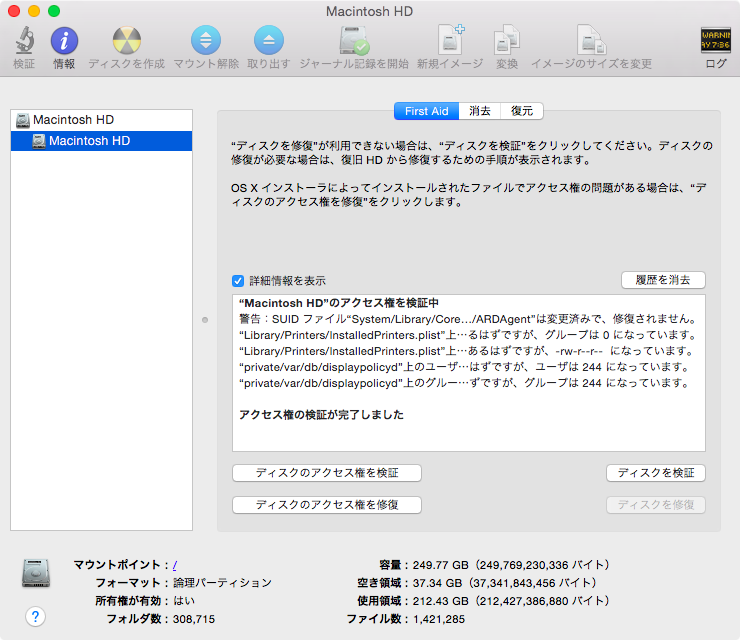Click the ディスクを検証 button
This screenshot has width=740, height=640.
(656, 473)
